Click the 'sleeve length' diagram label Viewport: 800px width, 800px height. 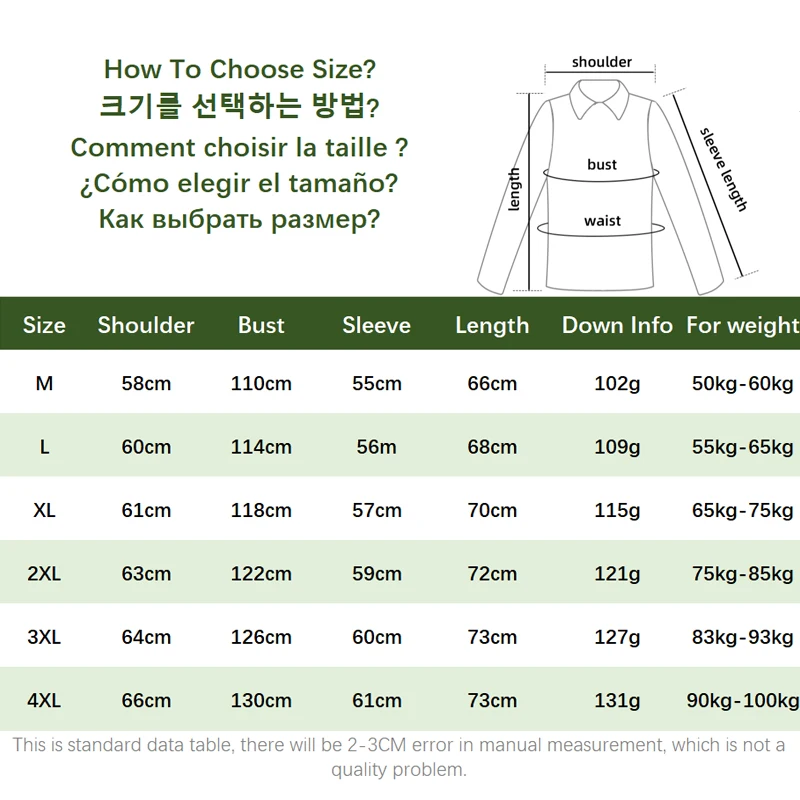pos(723,170)
